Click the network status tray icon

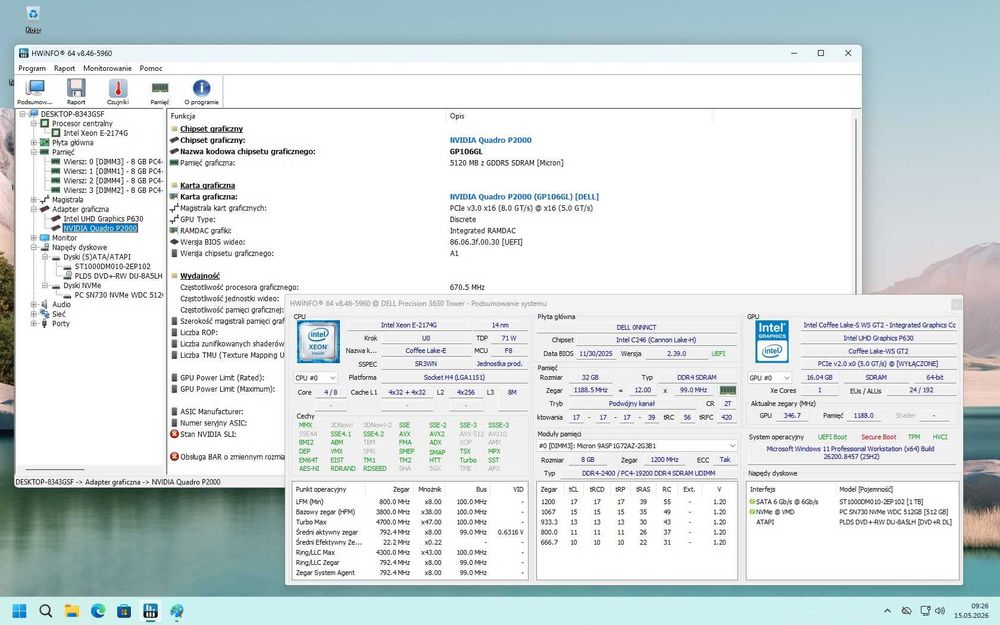tap(925, 611)
